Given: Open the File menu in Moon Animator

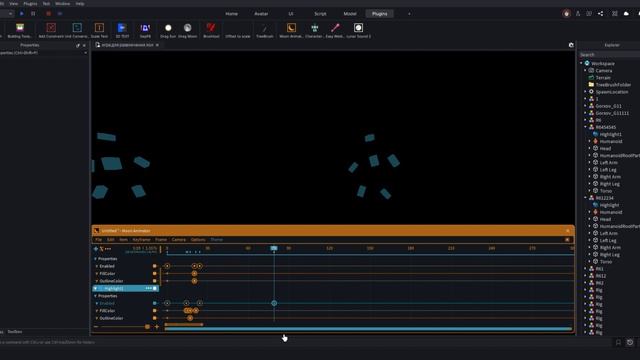Looking at the screenshot, I should pos(98,240).
